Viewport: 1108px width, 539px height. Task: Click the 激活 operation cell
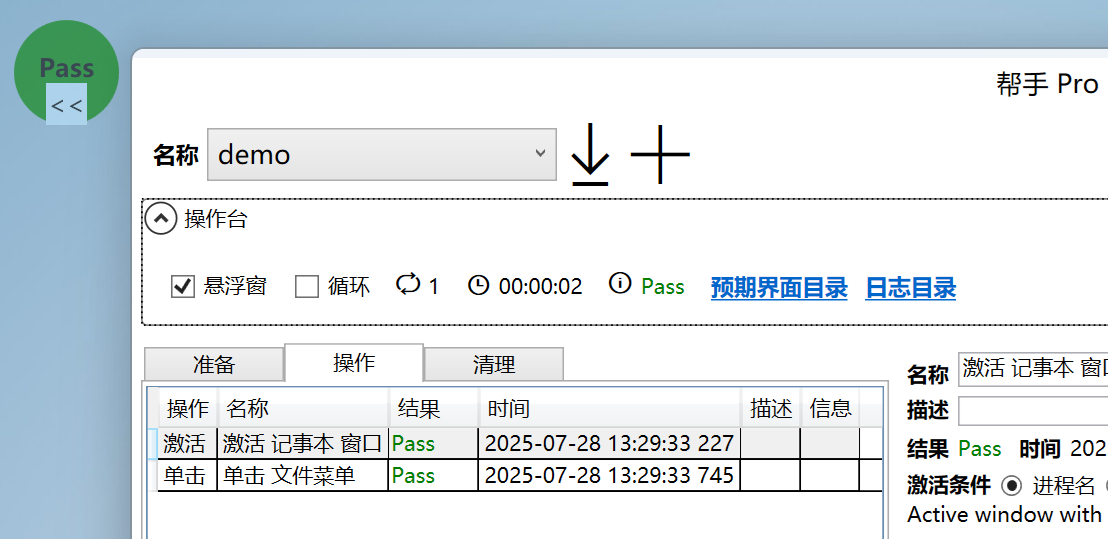tap(187, 444)
